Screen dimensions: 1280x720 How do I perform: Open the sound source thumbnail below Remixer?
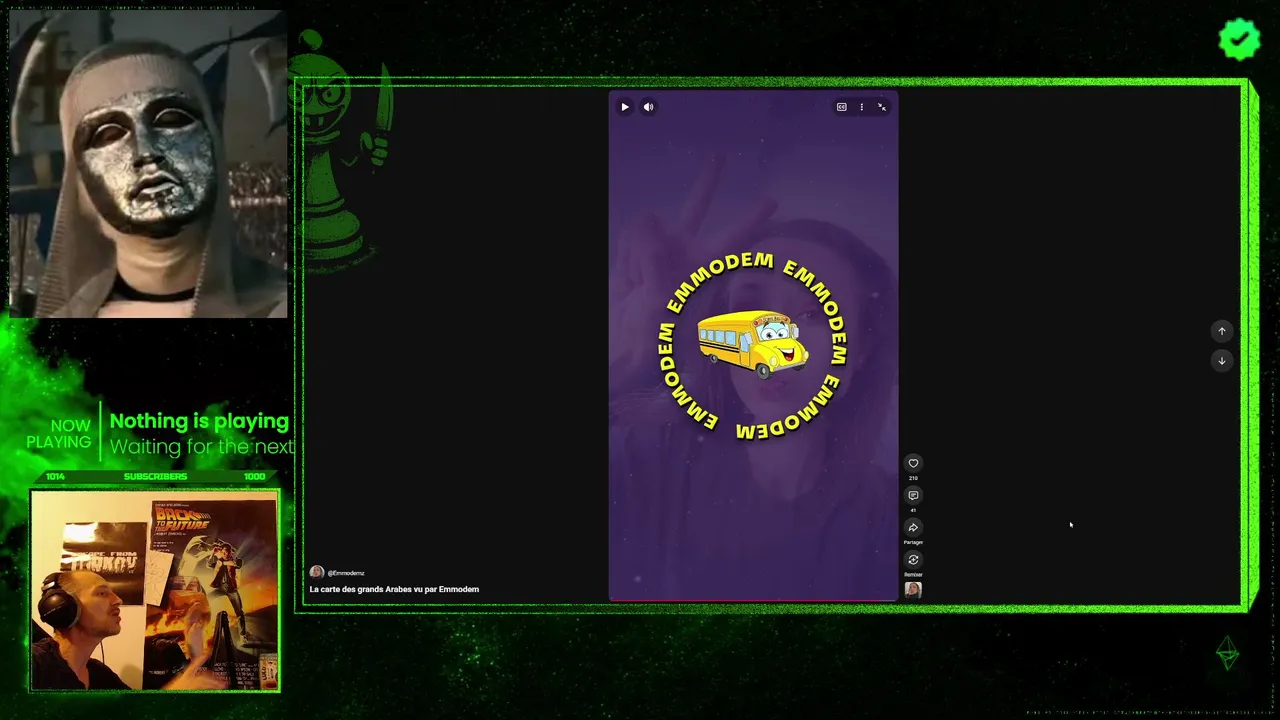(913, 589)
